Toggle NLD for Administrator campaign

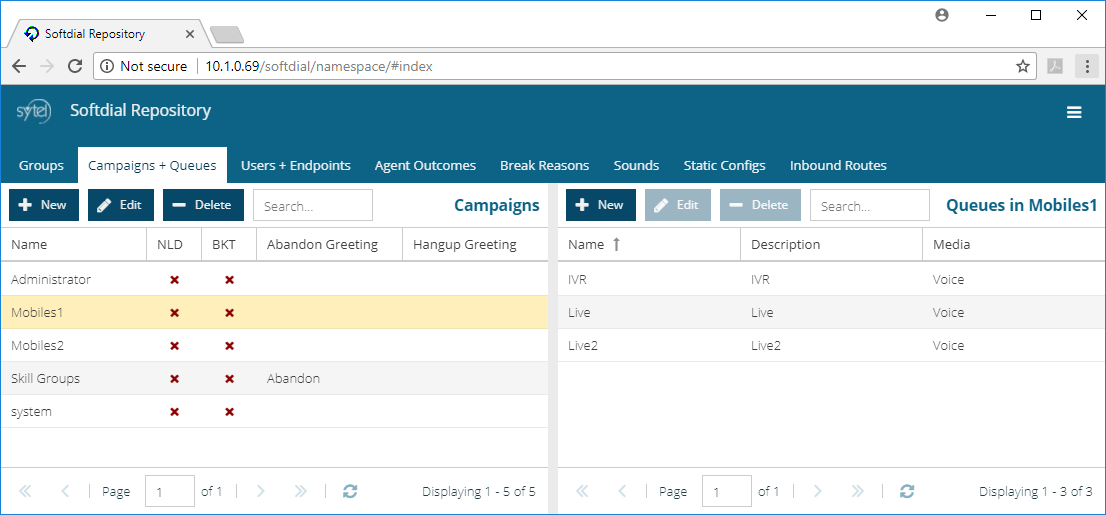tap(174, 279)
